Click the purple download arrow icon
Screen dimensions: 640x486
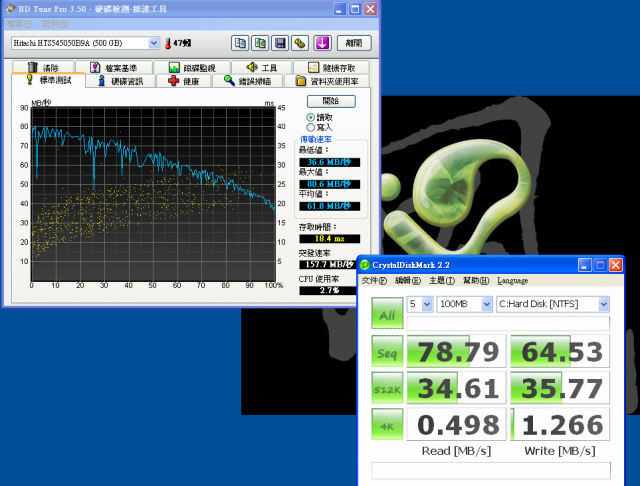[x=322, y=43]
